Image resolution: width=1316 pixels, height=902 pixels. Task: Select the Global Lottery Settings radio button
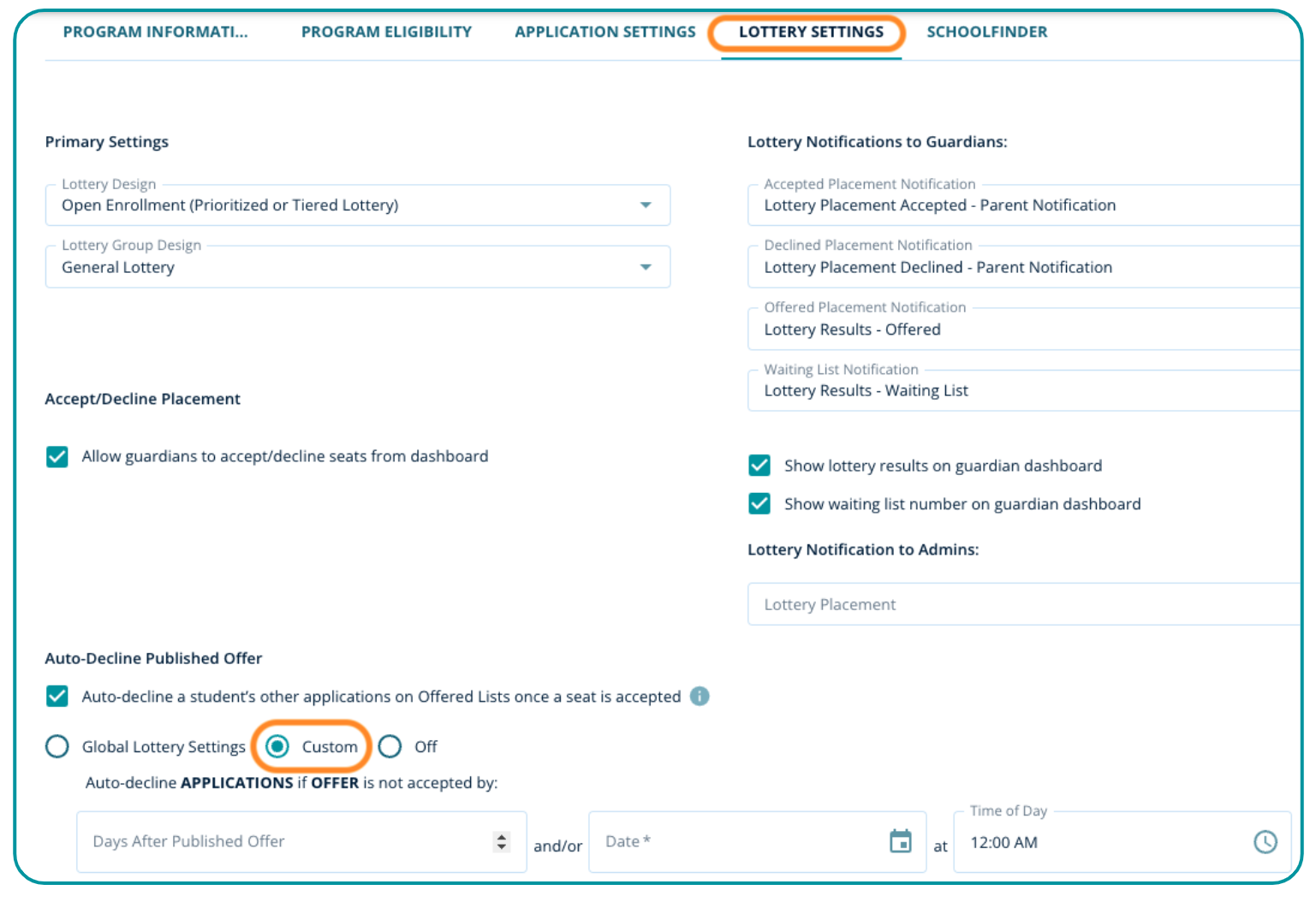pyautogui.click(x=57, y=747)
